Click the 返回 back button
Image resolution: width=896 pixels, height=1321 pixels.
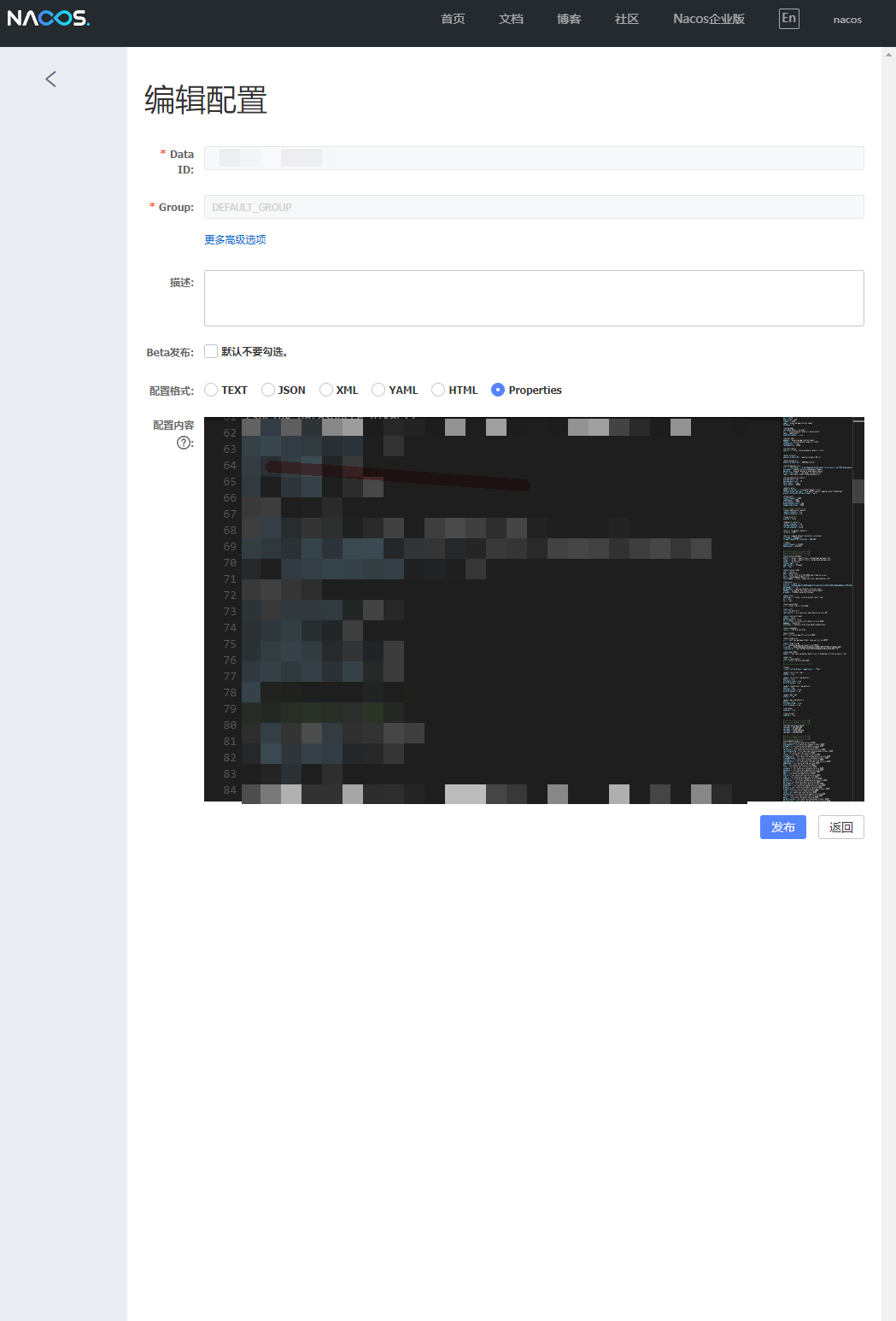(x=841, y=827)
